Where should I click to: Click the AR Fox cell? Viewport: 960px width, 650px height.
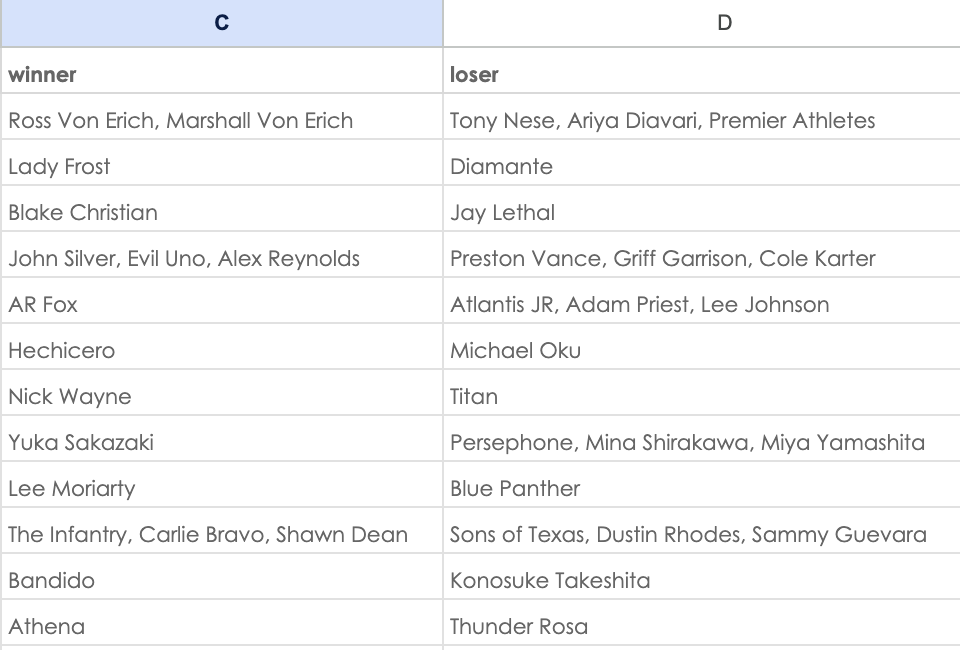222,300
